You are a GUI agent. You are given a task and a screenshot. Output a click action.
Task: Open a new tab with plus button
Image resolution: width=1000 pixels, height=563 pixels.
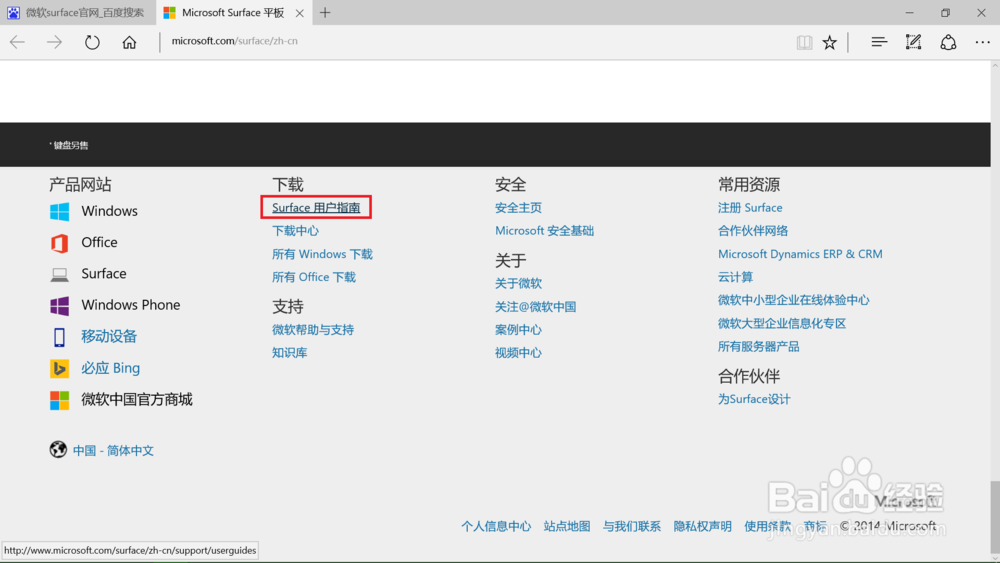pos(325,13)
